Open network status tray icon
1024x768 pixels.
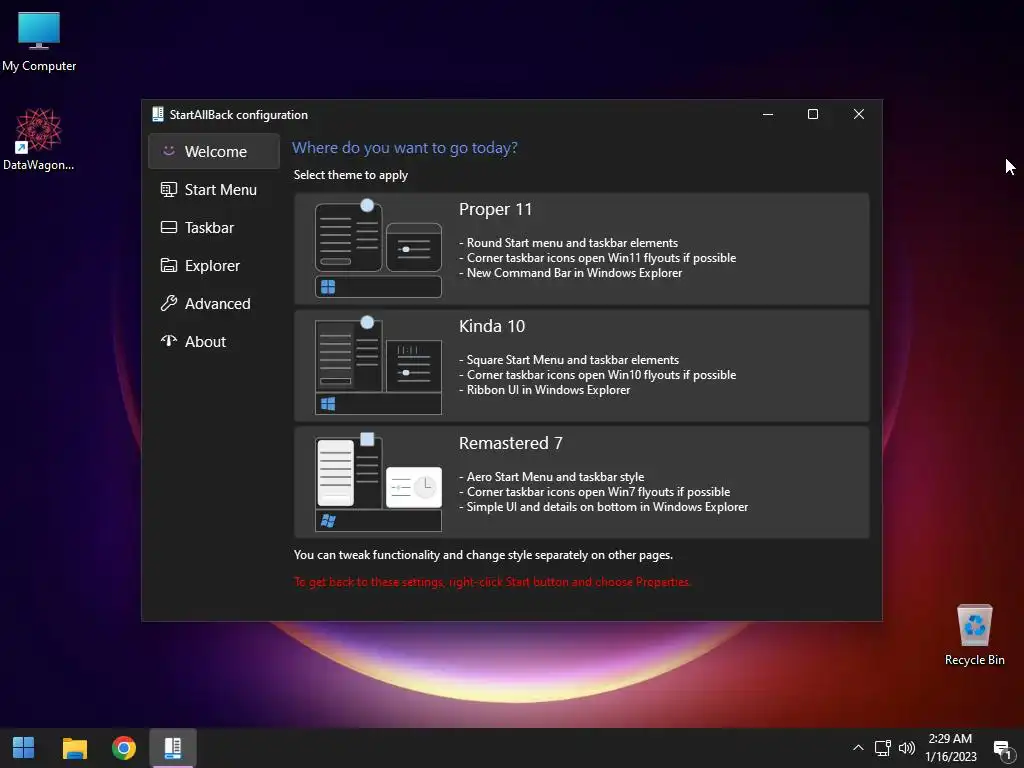click(883, 748)
